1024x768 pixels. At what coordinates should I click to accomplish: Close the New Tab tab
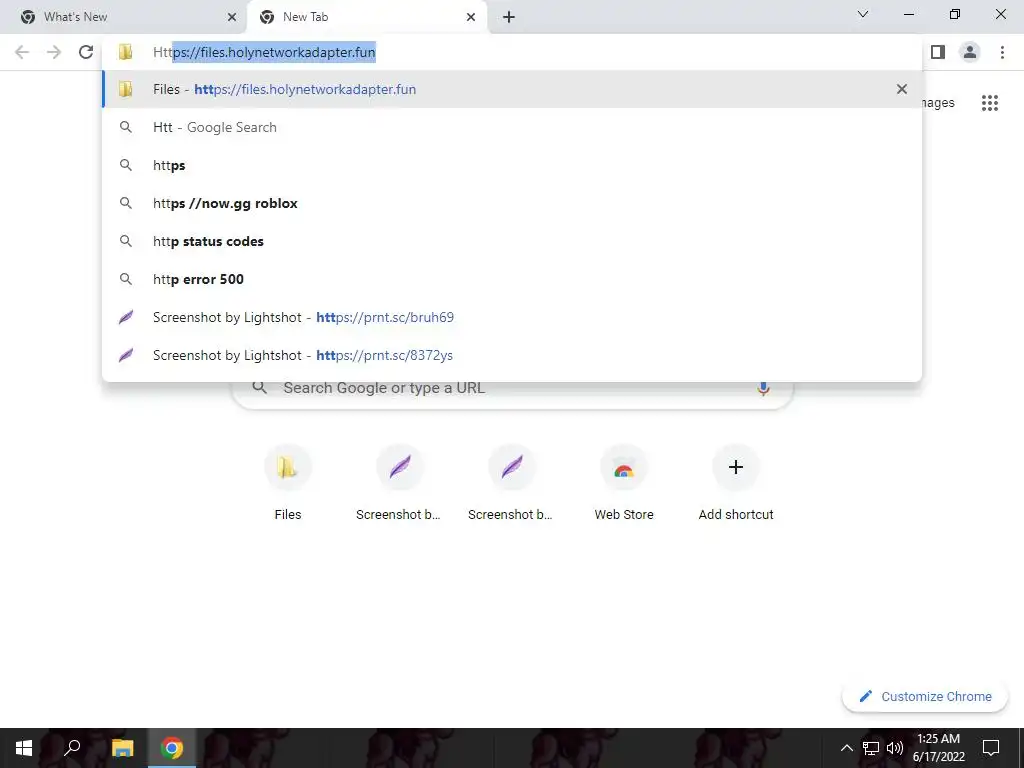point(471,17)
